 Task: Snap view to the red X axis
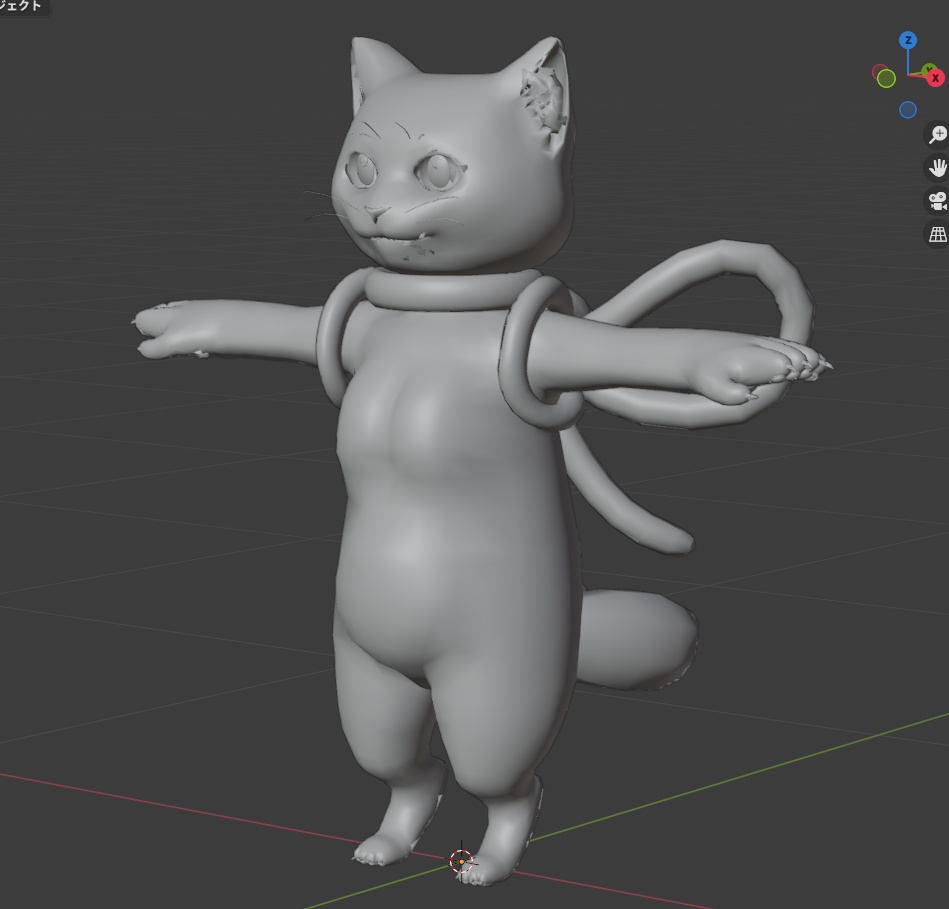[x=936, y=78]
